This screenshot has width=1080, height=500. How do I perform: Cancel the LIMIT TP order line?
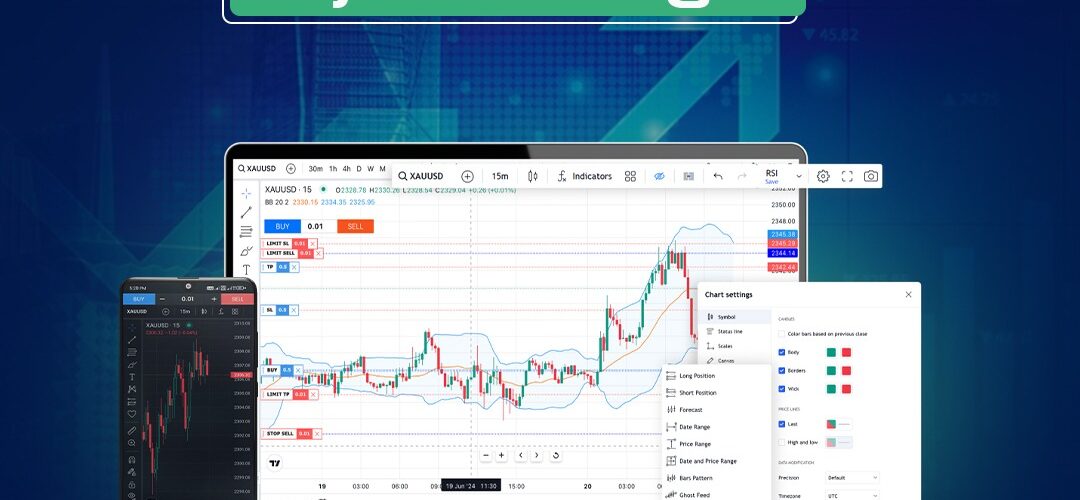[x=313, y=395]
